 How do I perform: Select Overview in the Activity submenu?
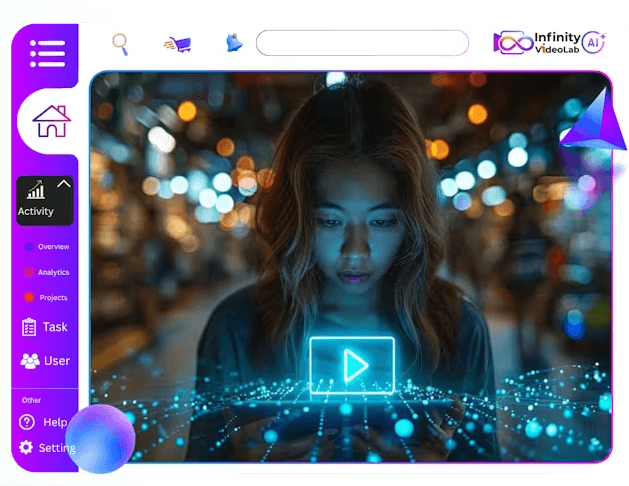point(53,247)
